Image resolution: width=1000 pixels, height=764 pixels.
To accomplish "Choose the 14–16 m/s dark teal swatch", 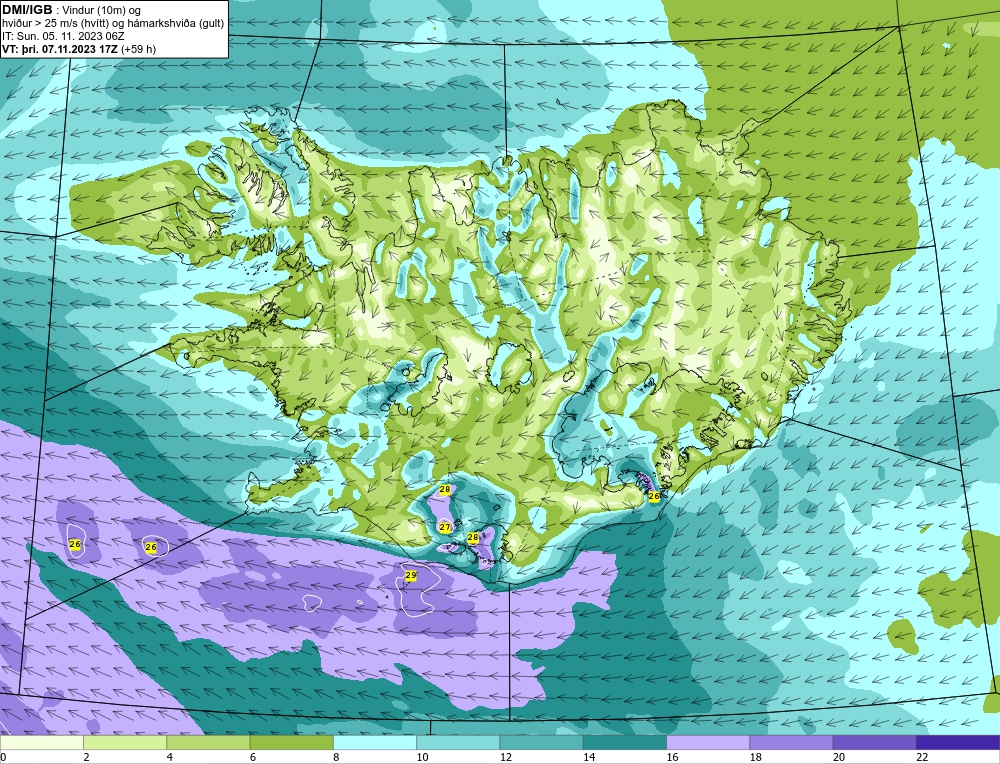I will pos(625,742).
